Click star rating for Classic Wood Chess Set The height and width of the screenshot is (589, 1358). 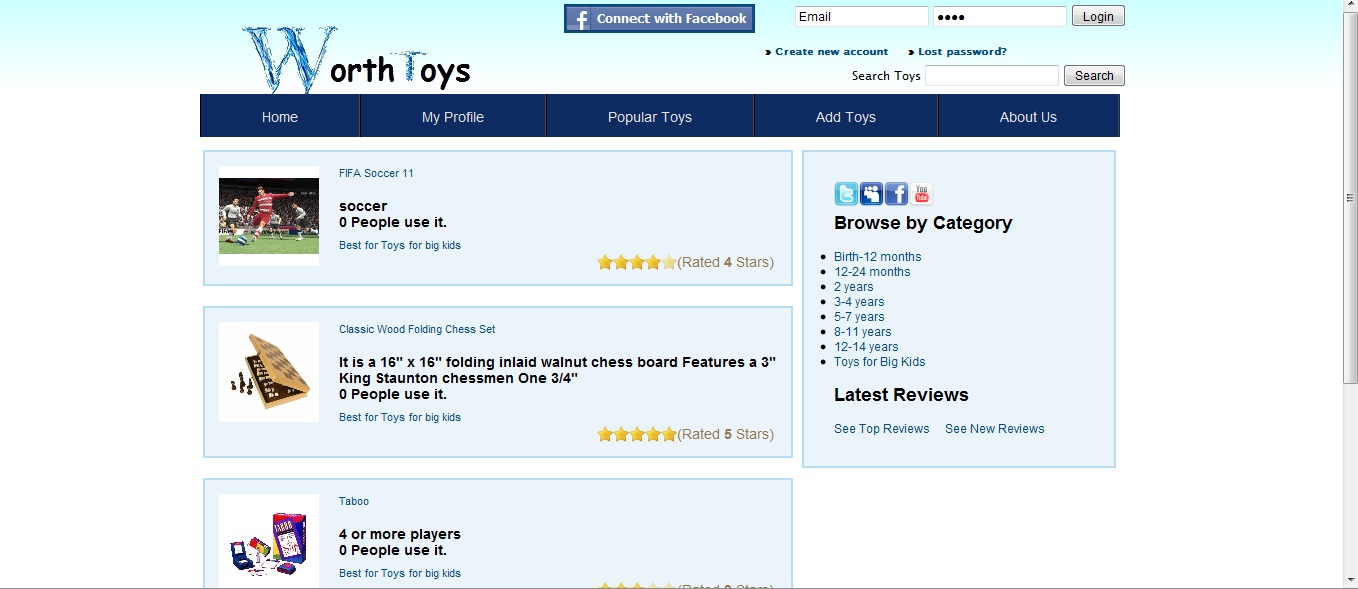(x=636, y=434)
